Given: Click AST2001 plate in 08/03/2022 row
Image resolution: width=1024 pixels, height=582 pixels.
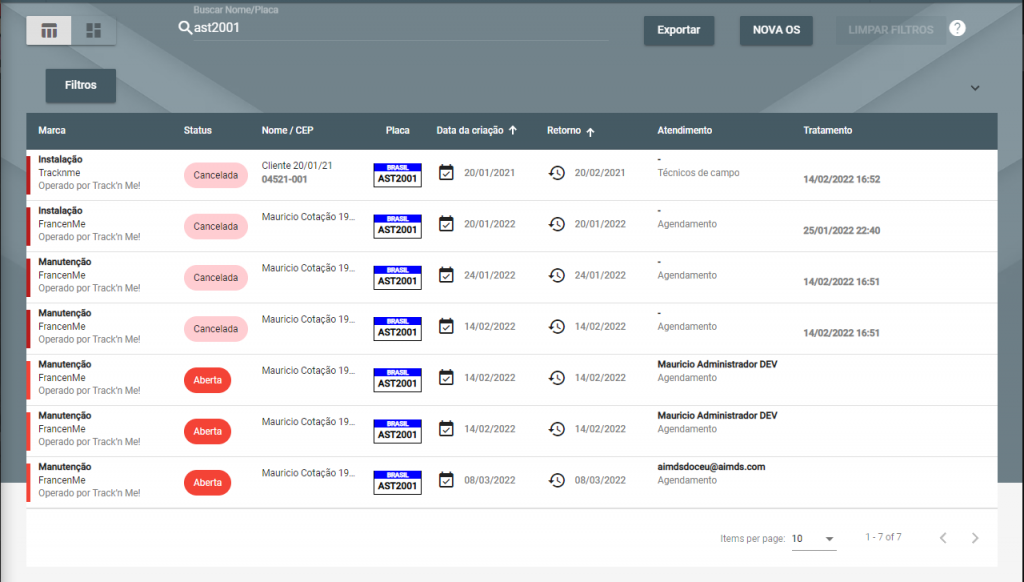Looking at the screenshot, I should [x=397, y=483].
